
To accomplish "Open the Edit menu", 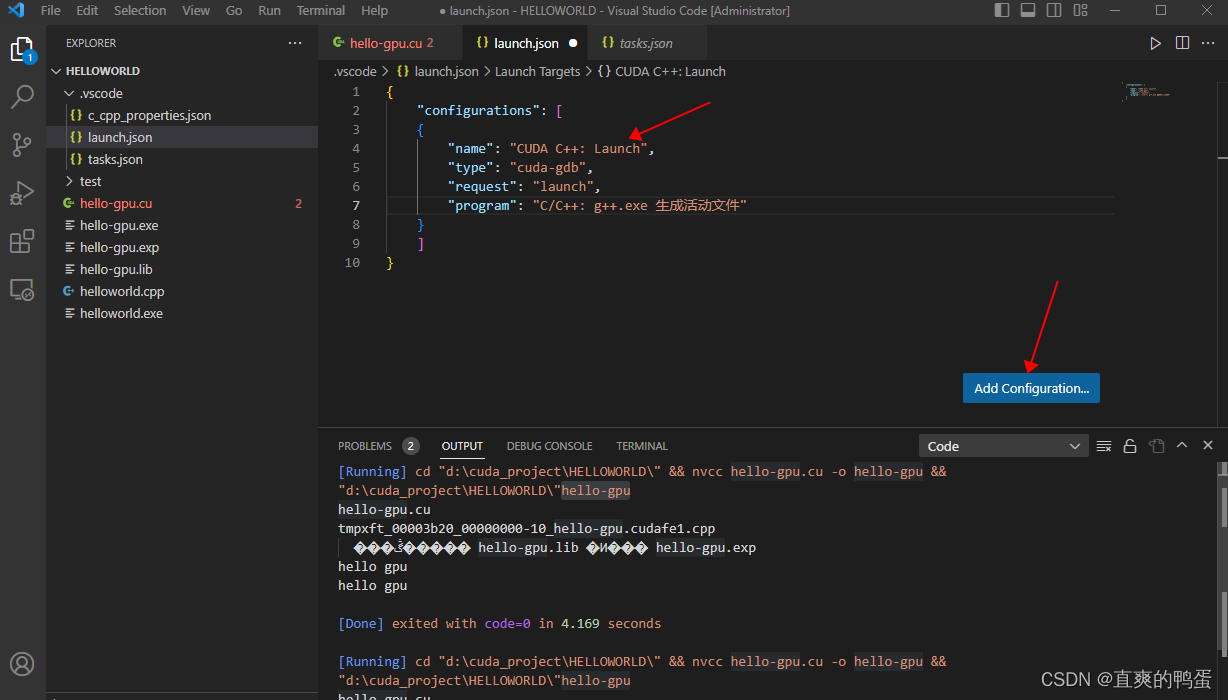I will [x=87, y=10].
